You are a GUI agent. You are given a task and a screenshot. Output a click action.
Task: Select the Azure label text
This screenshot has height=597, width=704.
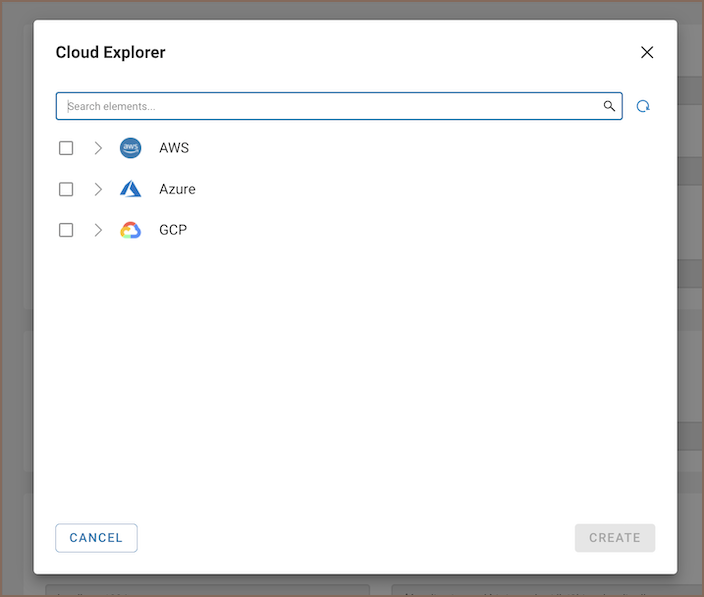177,189
